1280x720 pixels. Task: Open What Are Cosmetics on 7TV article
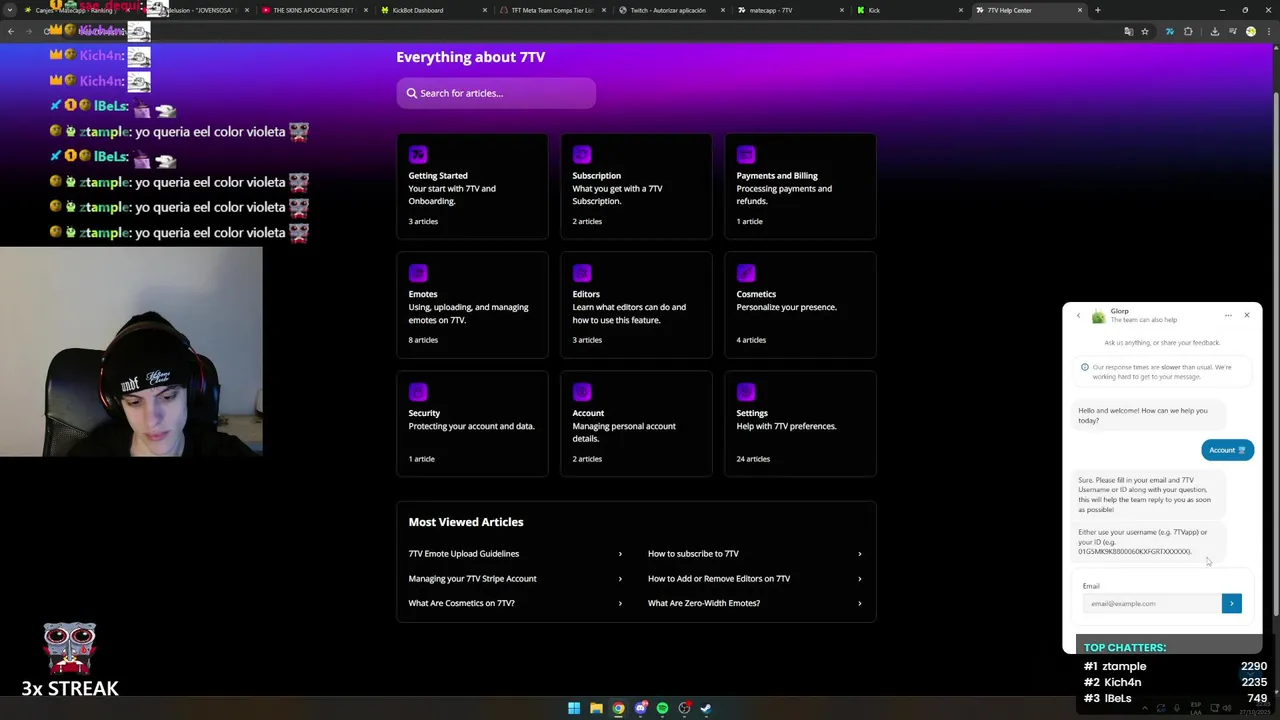pos(461,603)
